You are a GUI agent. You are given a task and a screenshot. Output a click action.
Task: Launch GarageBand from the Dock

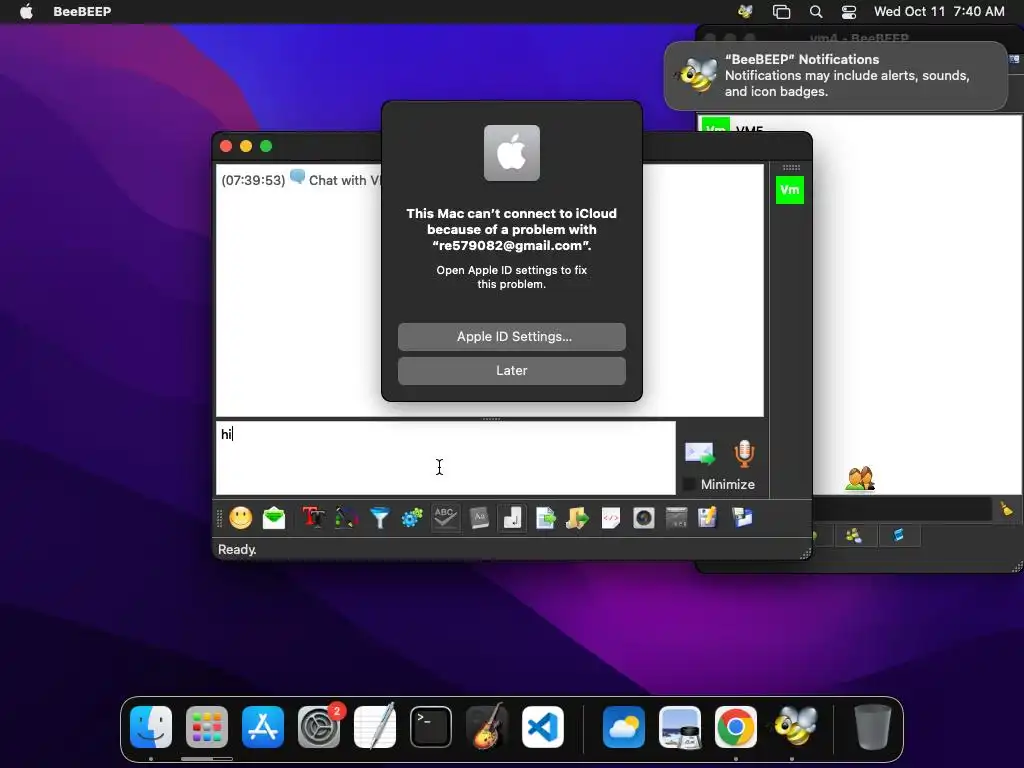[x=487, y=727]
